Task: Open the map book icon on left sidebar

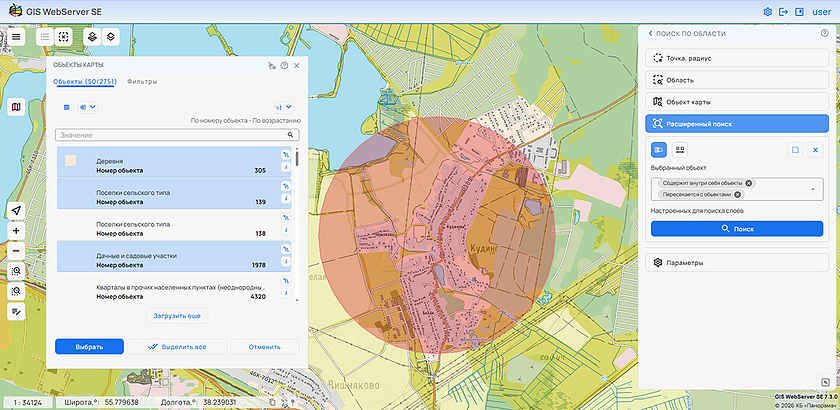Action: click(x=16, y=107)
